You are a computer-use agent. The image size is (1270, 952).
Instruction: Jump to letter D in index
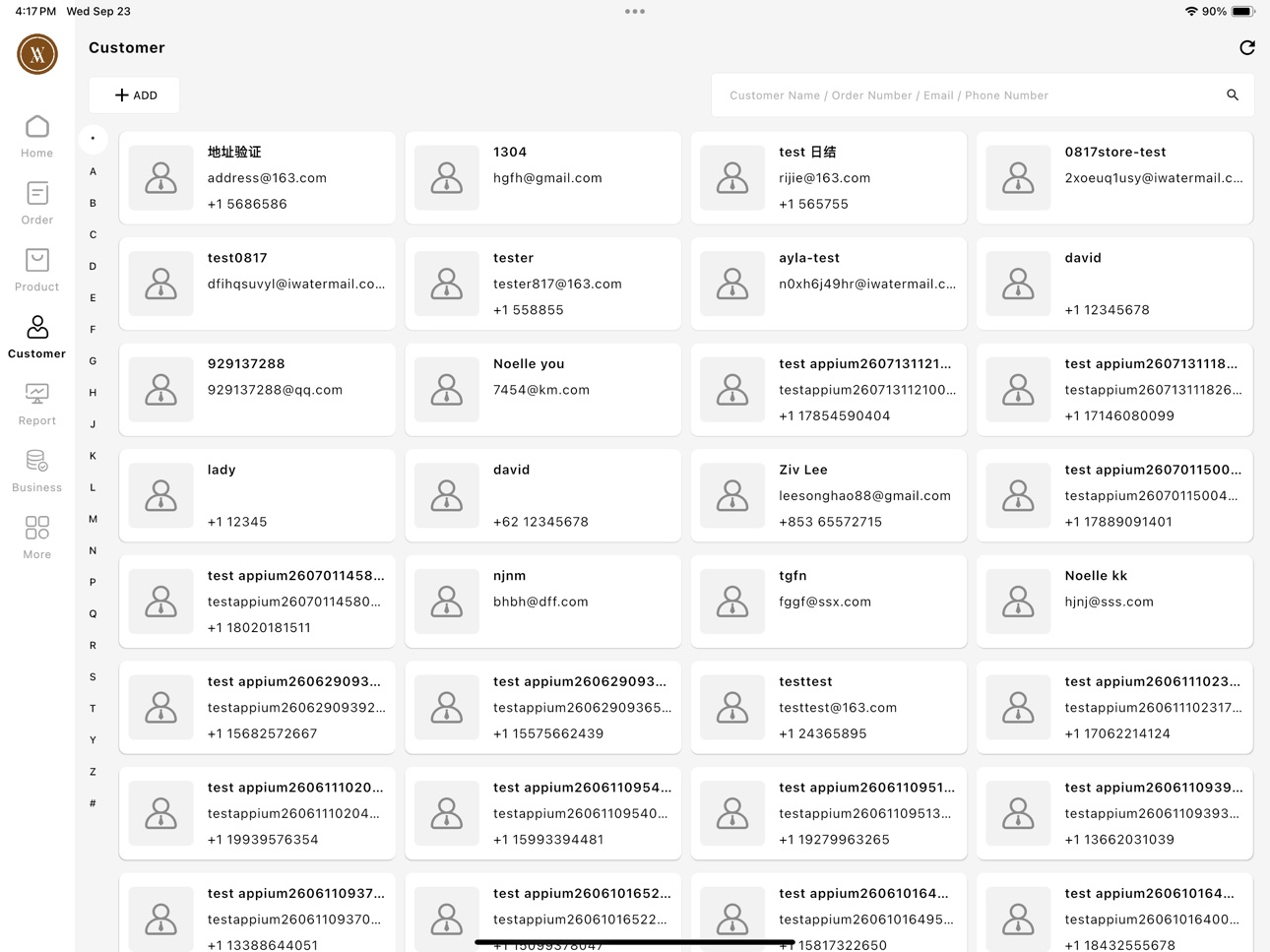coord(94,266)
